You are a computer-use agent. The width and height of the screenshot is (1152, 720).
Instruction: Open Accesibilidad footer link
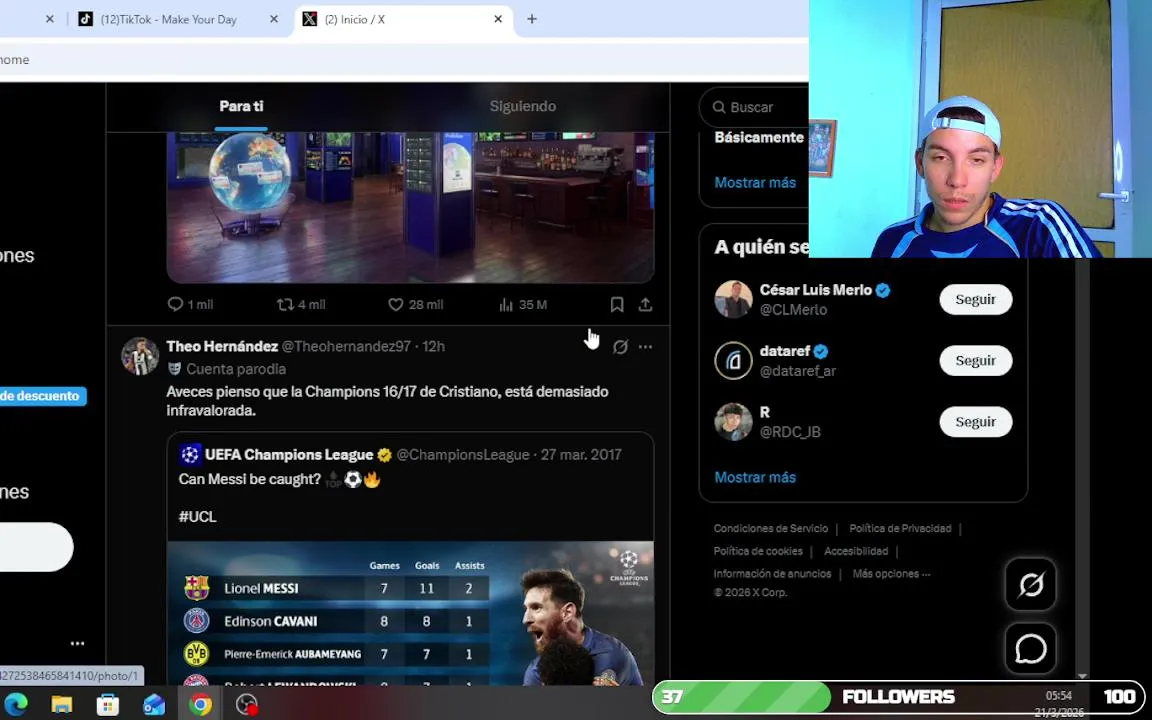click(x=856, y=551)
